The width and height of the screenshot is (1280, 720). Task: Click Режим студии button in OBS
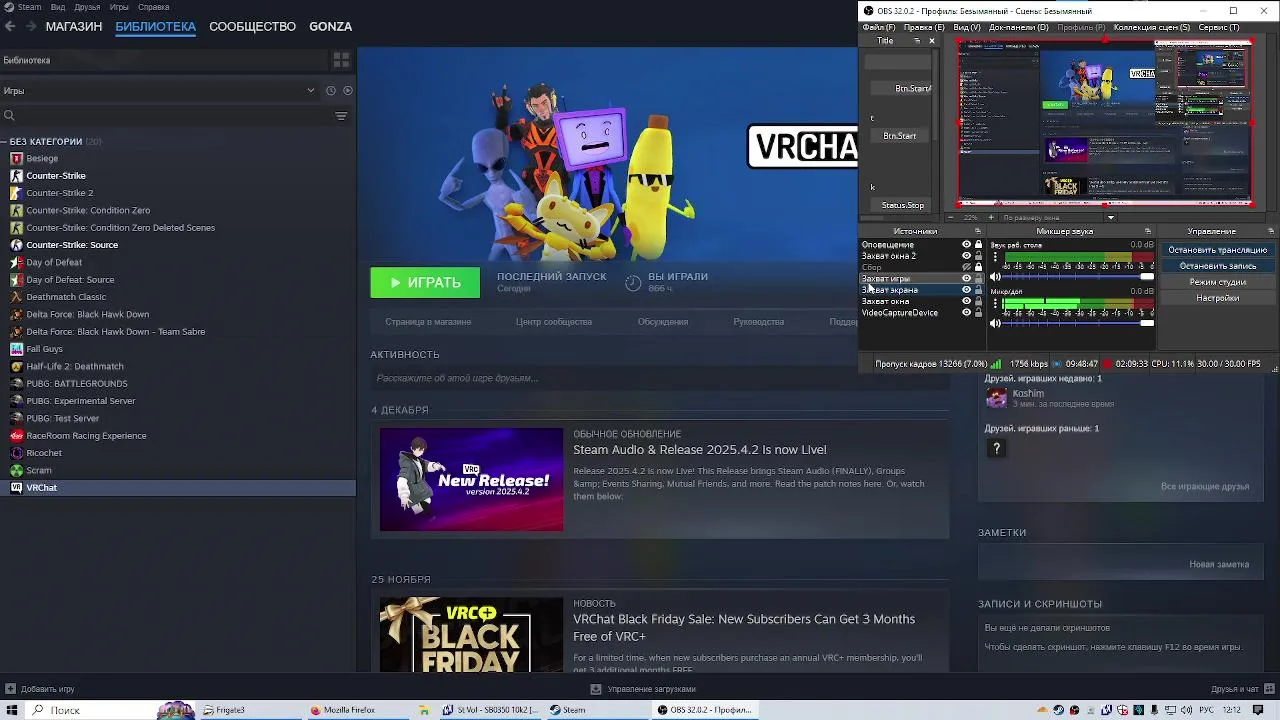coord(1217,282)
